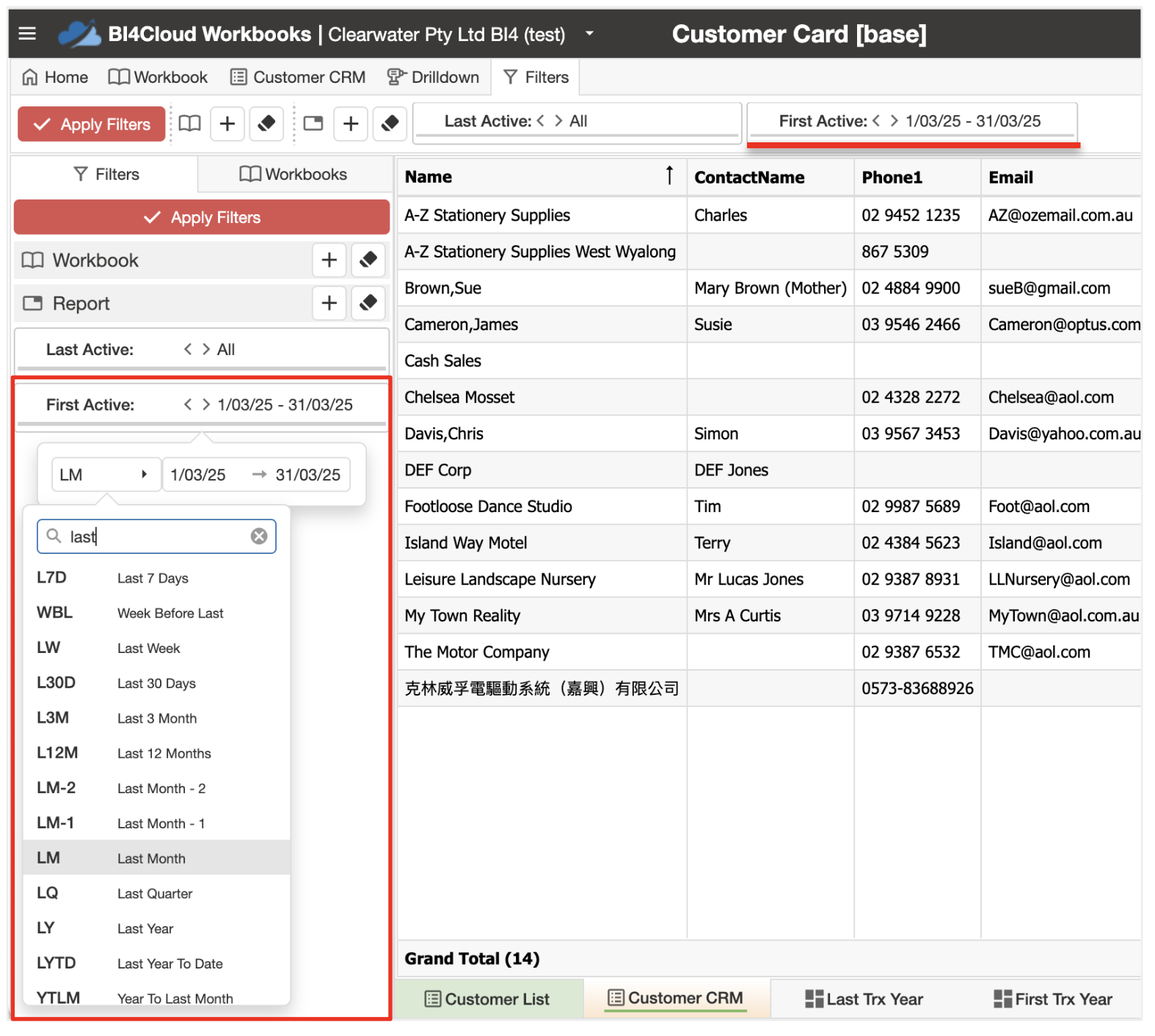This screenshot has width=1155, height=1036.
Task: Expand the company selector dropdown arrow
Action: [x=589, y=34]
